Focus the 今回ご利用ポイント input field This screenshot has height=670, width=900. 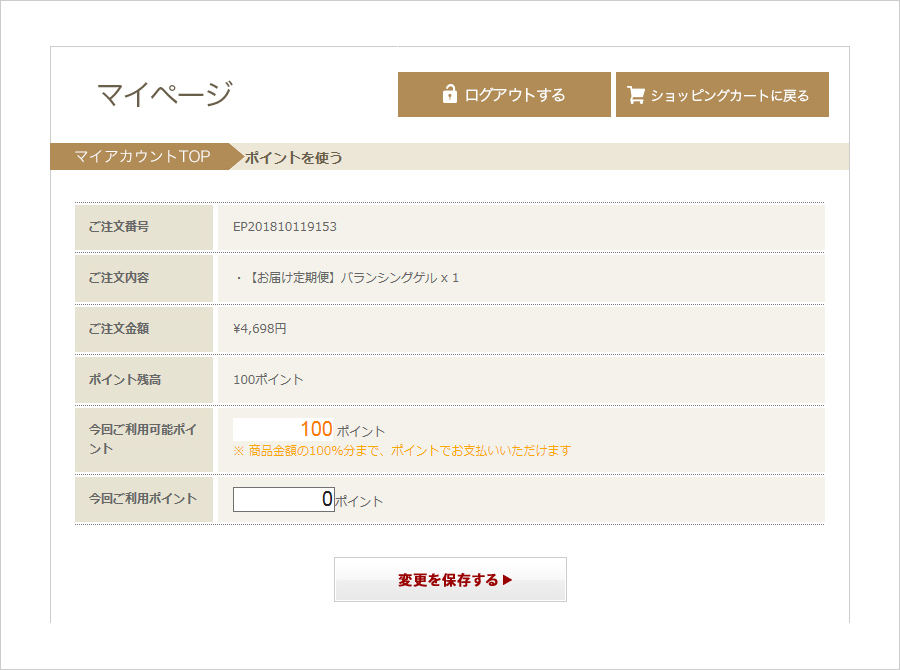[x=284, y=499]
